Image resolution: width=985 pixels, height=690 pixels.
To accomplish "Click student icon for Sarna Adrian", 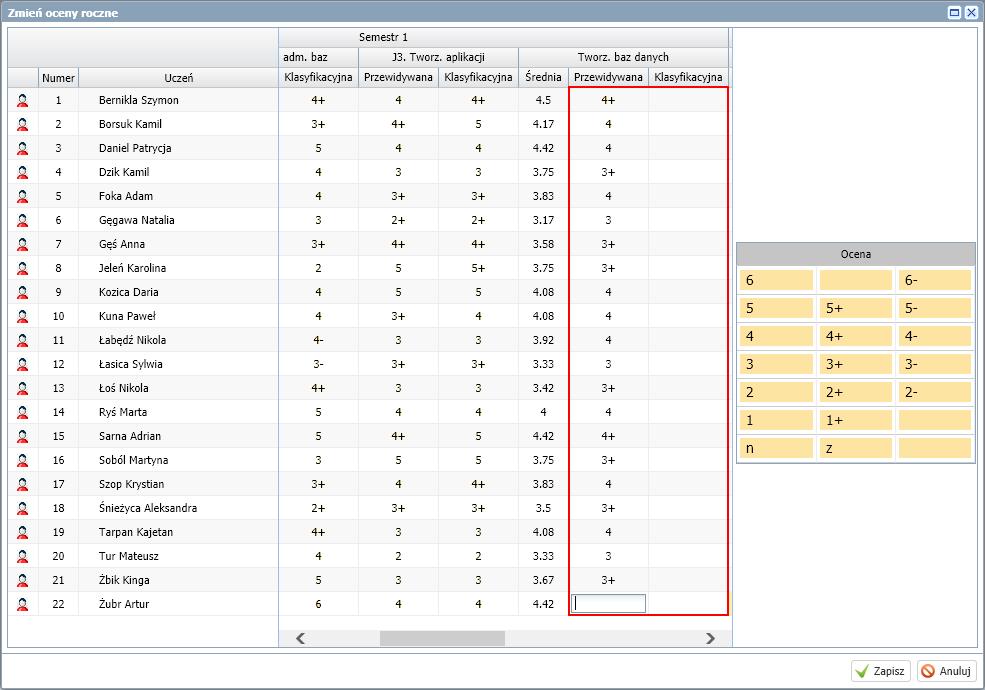I will click(23, 436).
